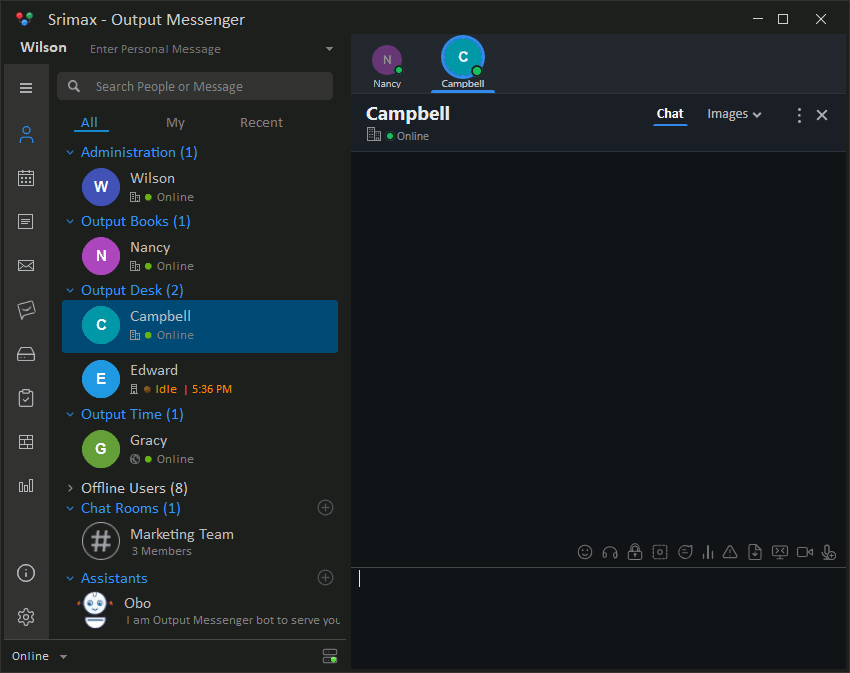This screenshot has width=850, height=673.
Task: Select Wilson in the contact list
Action: tap(200, 187)
